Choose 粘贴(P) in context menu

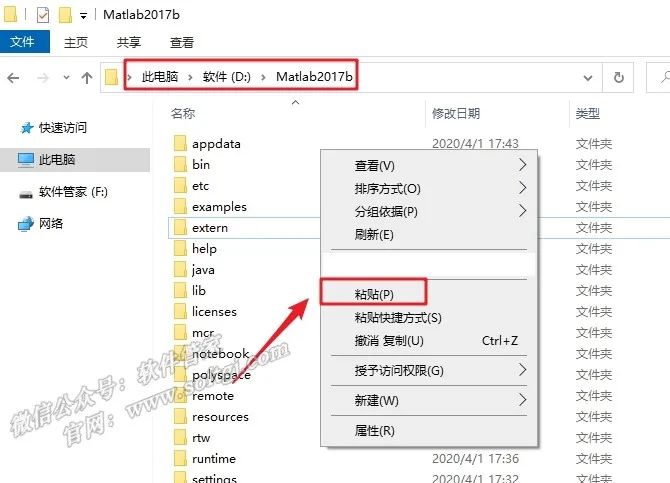[x=429, y=295]
